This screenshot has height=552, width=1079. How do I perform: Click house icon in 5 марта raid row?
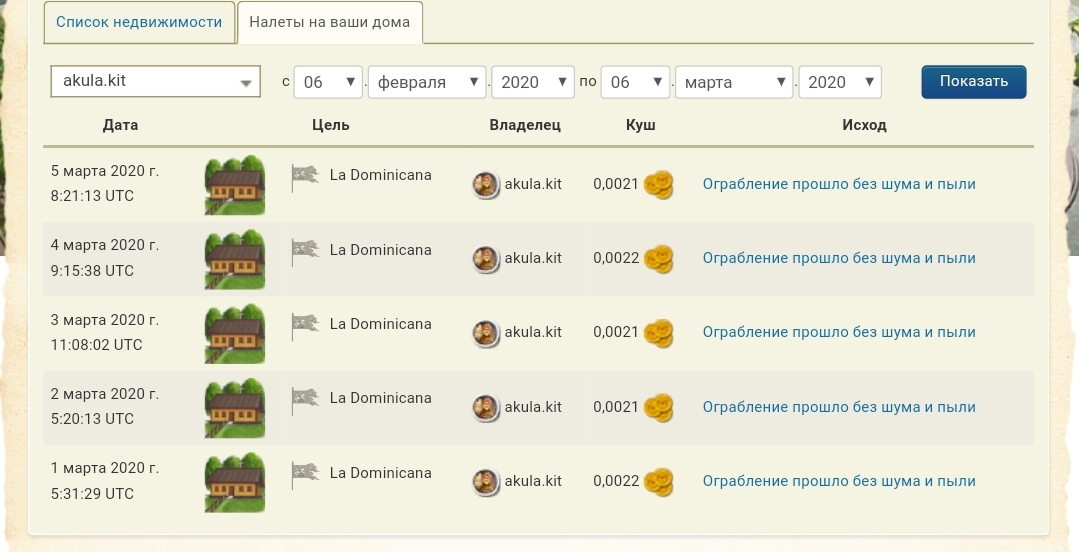[235, 184]
